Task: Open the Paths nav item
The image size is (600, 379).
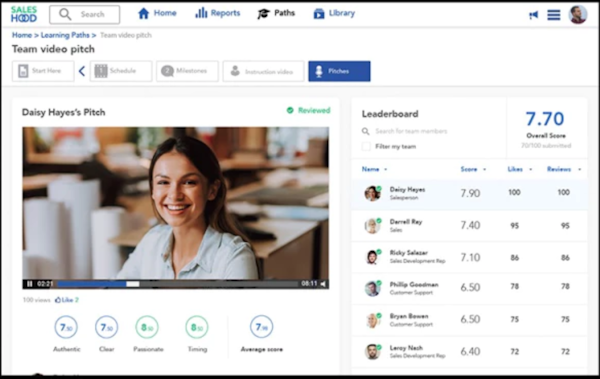Action: (x=276, y=13)
